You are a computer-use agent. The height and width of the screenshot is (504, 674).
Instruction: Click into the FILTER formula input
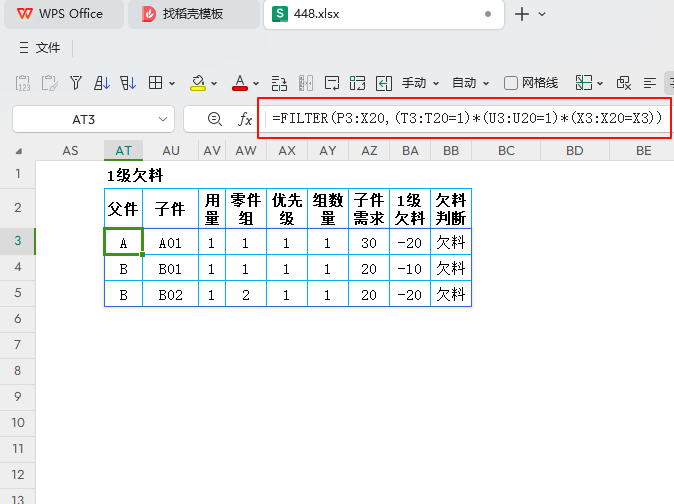click(467, 118)
